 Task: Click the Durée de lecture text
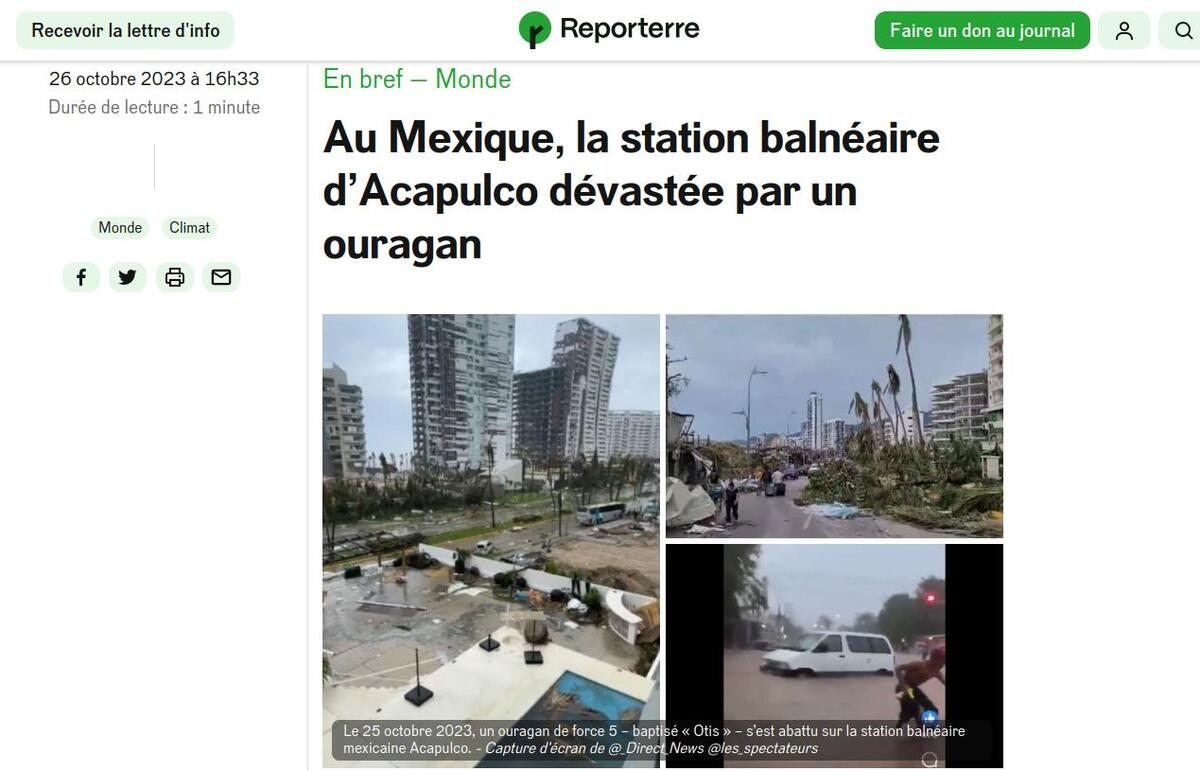click(154, 107)
